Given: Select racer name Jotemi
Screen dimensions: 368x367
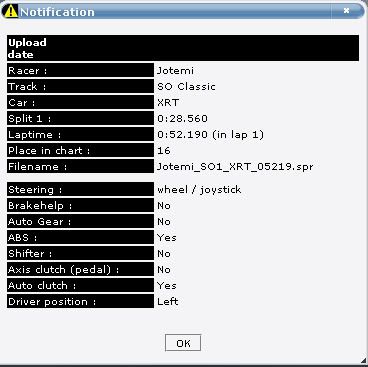Looking at the screenshot, I should [175, 71].
